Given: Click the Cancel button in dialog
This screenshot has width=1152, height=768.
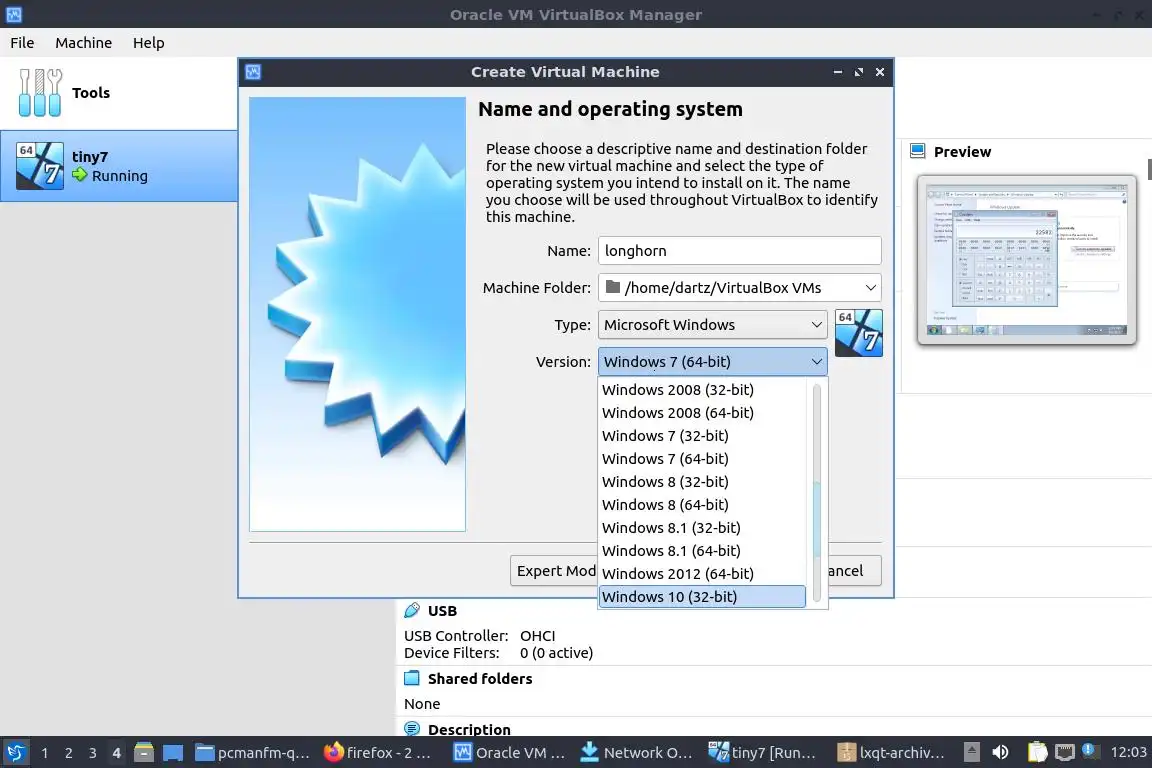Looking at the screenshot, I should click(x=854, y=571).
